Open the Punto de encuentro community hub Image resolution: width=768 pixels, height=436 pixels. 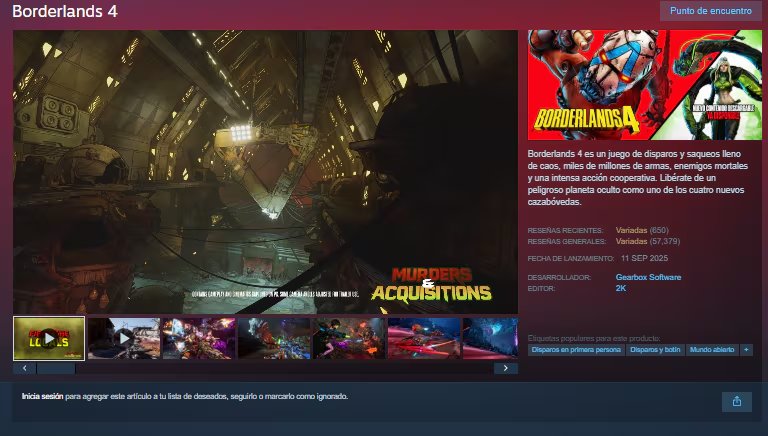click(711, 11)
